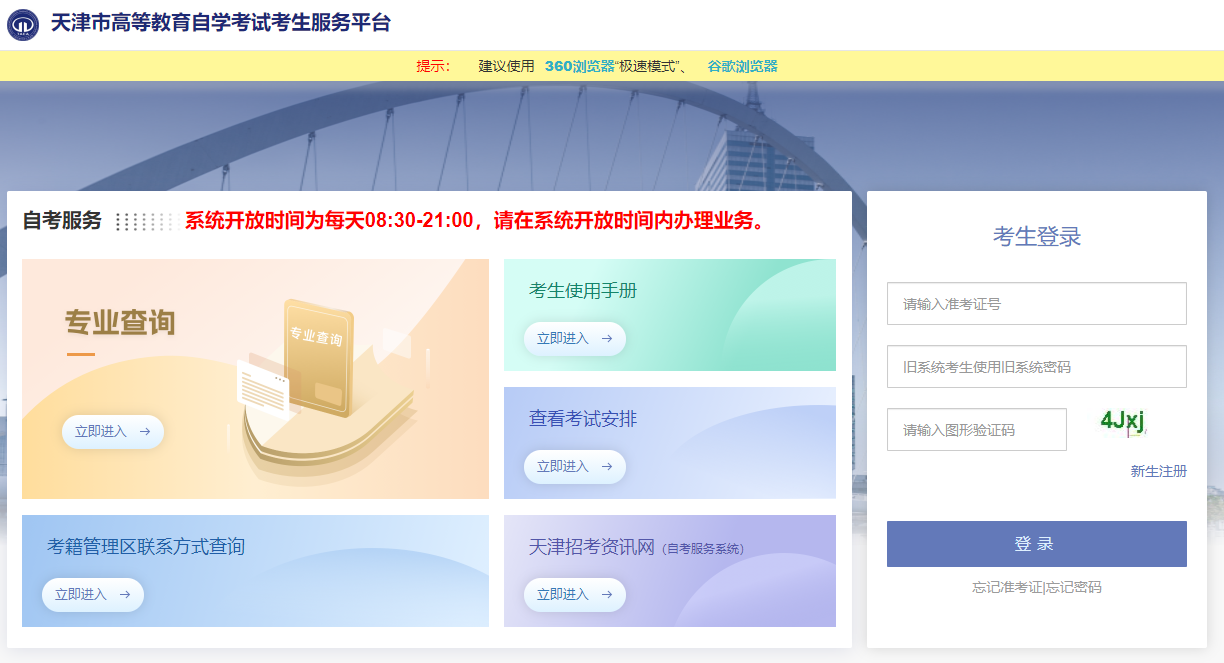
Task: Click the platform logo icon
Action: tap(22, 22)
